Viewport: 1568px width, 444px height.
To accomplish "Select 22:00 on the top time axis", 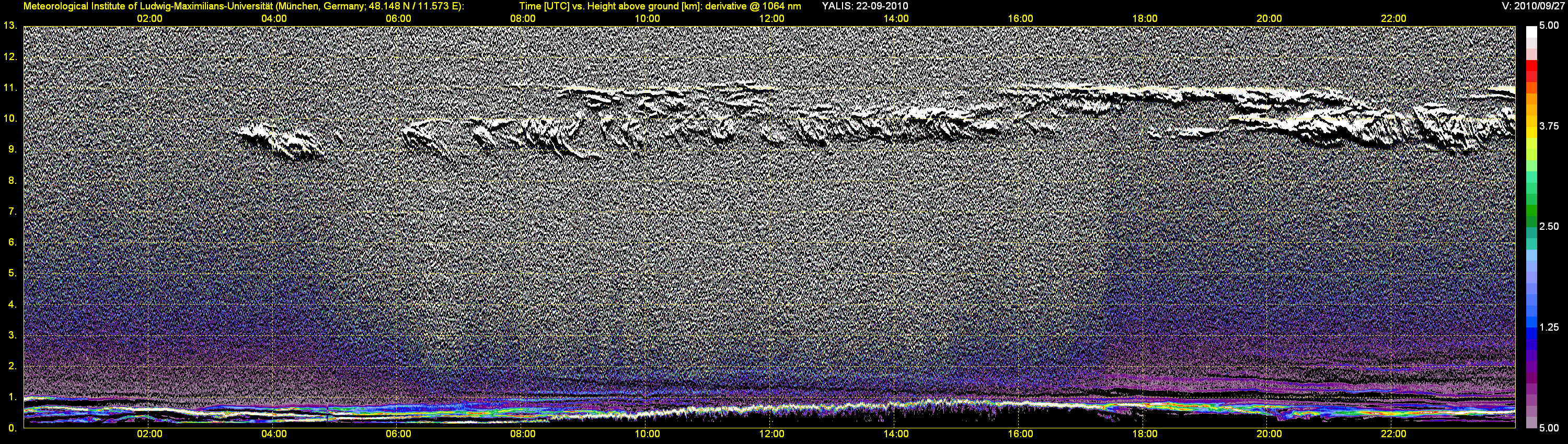I will point(1393,19).
